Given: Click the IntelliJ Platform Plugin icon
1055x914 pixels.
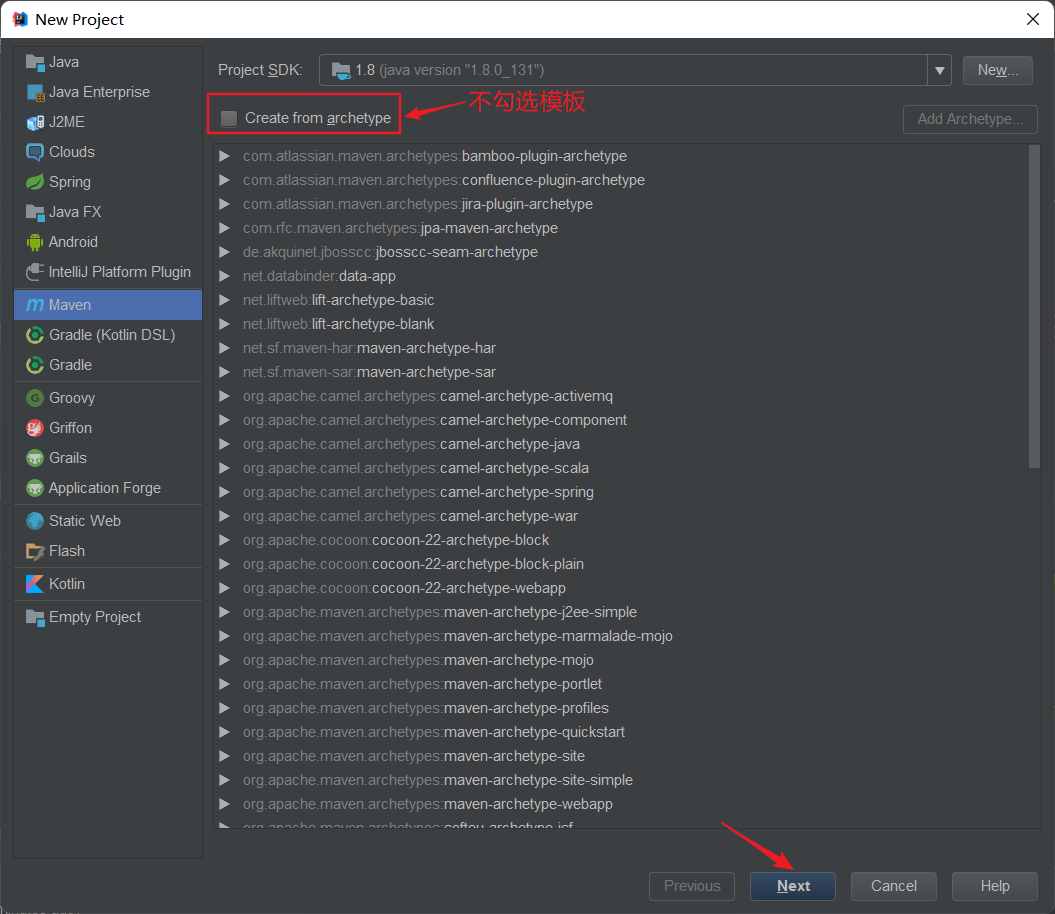Looking at the screenshot, I should pos(35,272).
